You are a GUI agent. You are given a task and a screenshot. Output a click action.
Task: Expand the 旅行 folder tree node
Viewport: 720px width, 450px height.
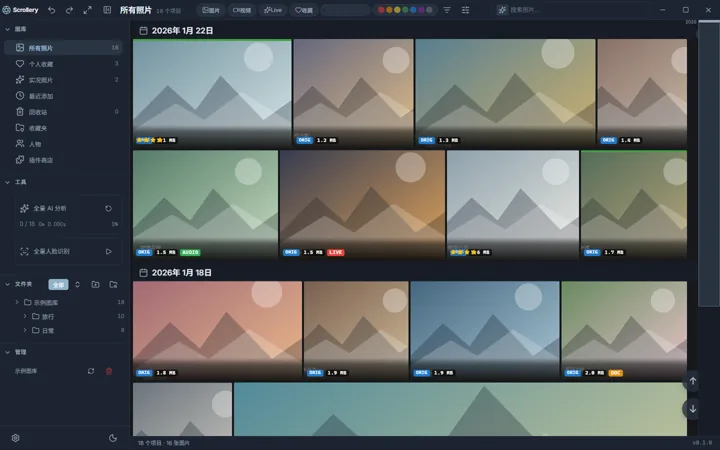(x=25, y=316)
